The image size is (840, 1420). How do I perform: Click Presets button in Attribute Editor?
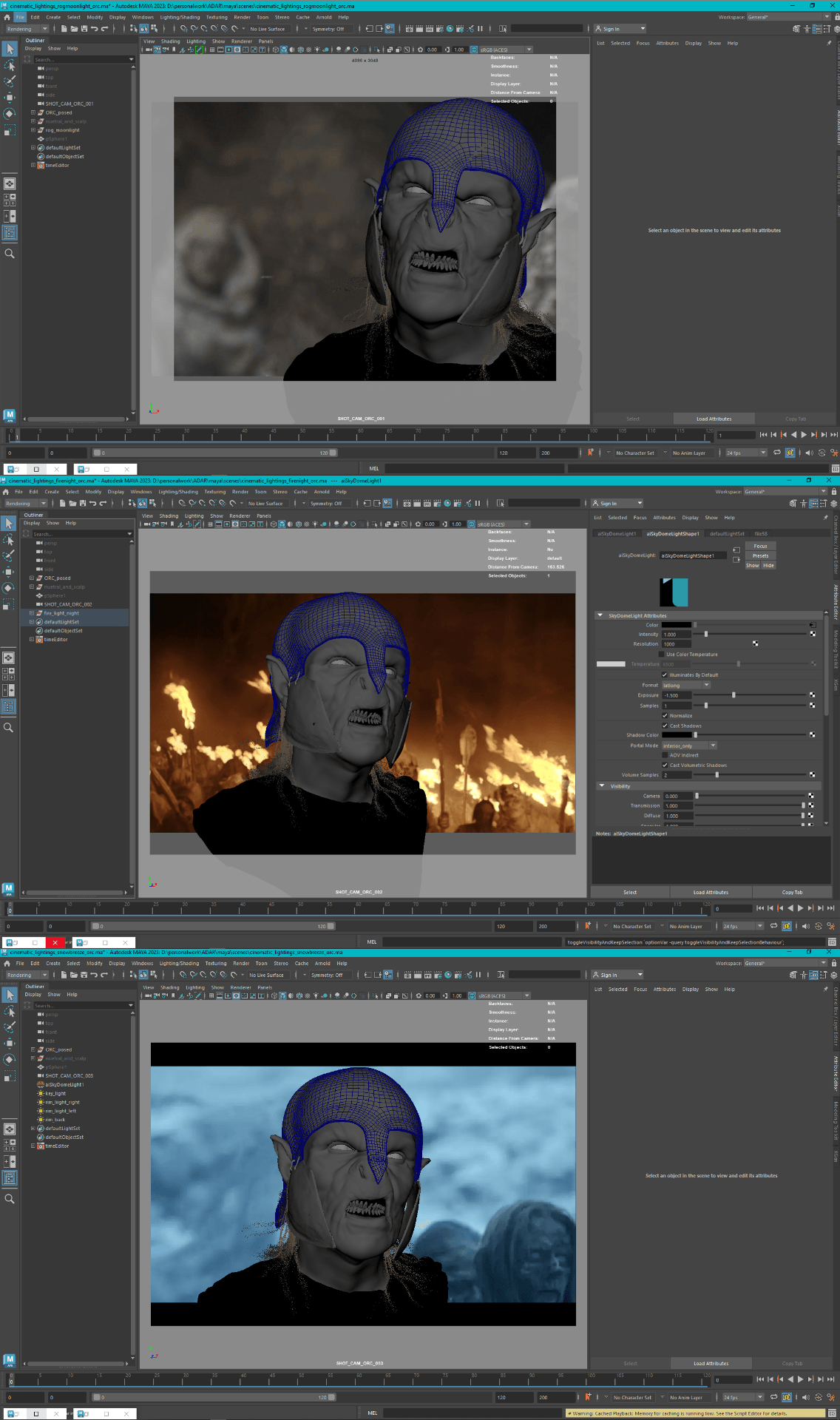[x=761, y=556]
